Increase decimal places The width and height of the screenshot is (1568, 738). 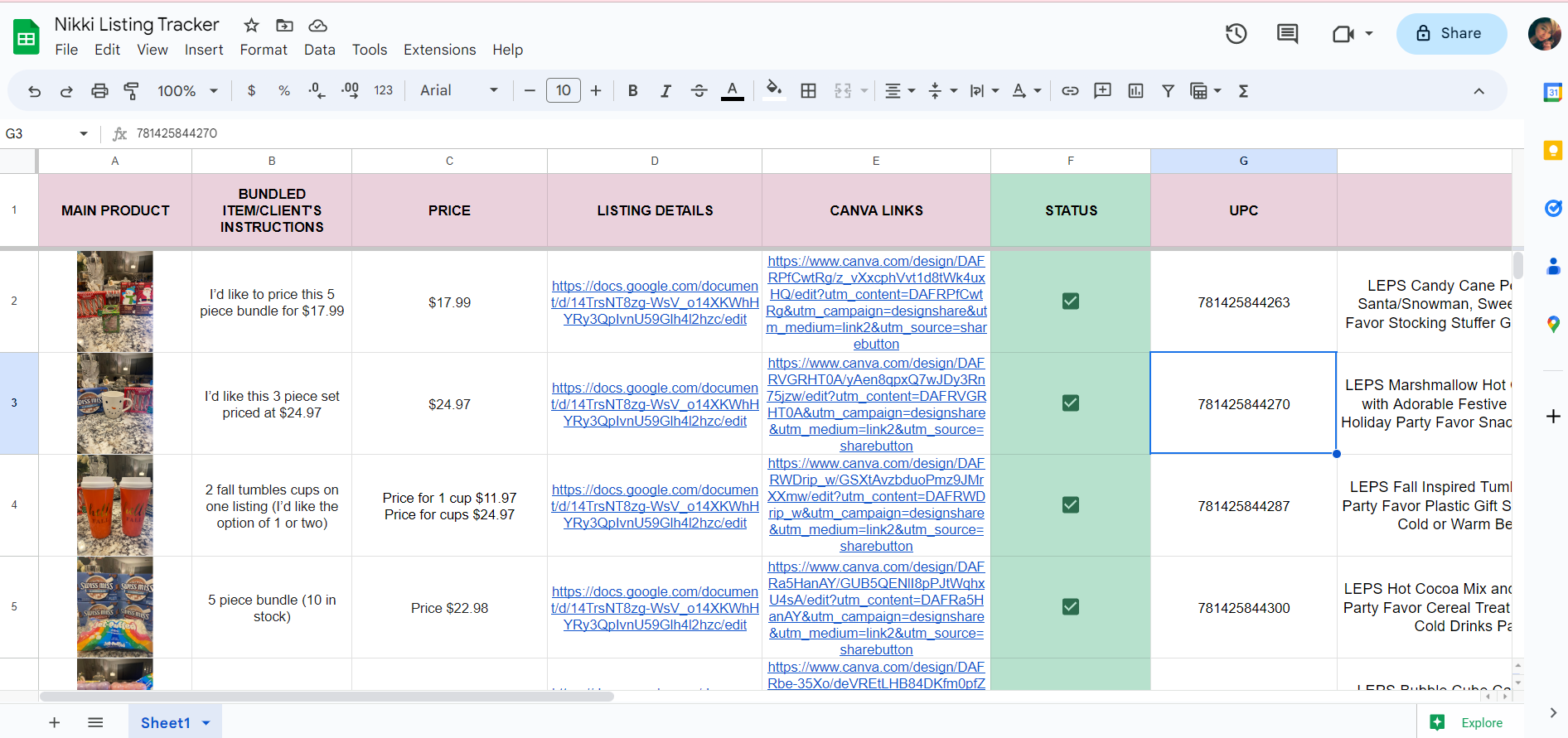coord(350,91)
